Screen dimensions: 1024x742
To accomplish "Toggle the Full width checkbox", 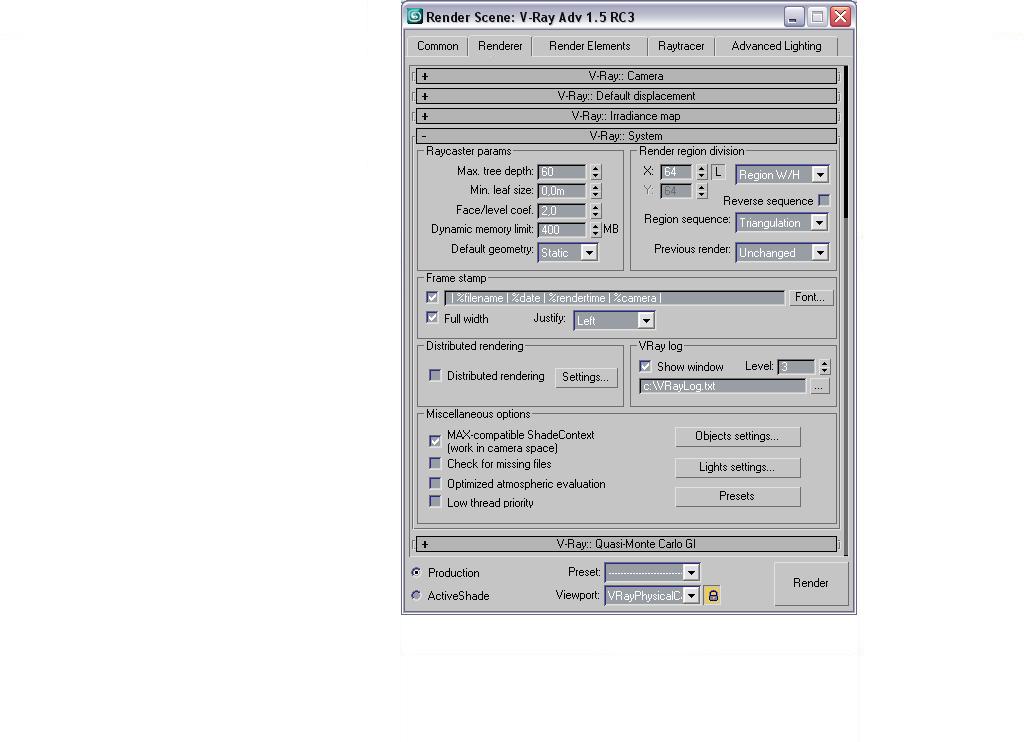I will point(432,317).
